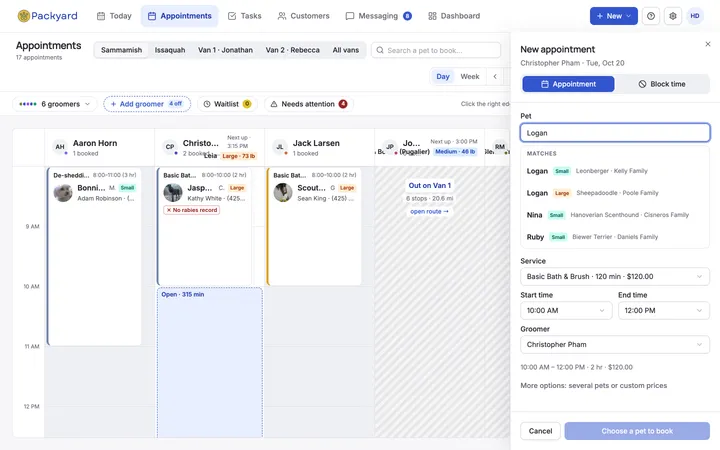Click the JL avatar for Jack Larsen

tap(280, 147)
